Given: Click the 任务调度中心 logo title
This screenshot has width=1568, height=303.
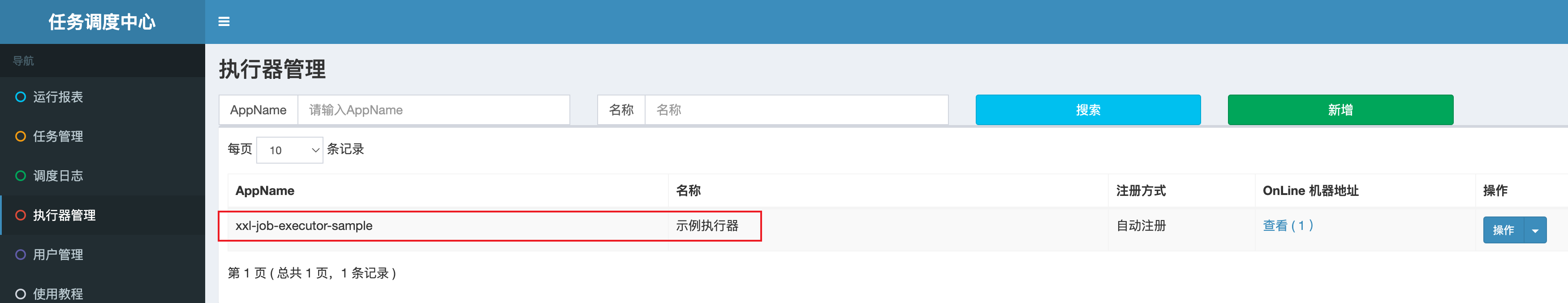Looking at the screenshot, I should 102,22.
